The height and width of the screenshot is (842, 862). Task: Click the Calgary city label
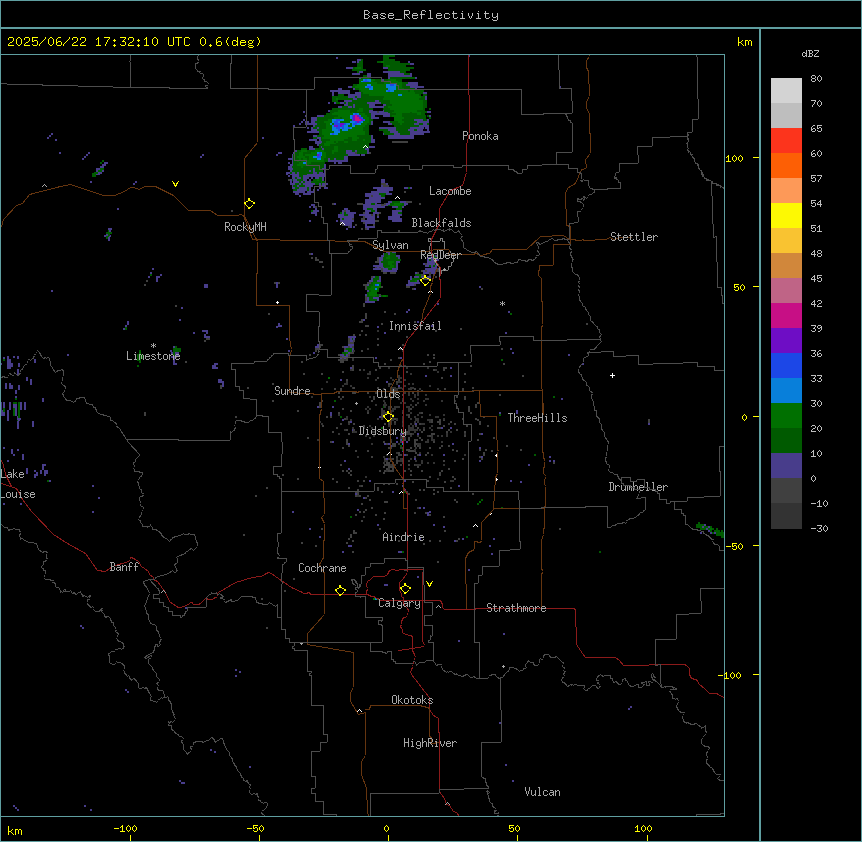click(399, 603)
